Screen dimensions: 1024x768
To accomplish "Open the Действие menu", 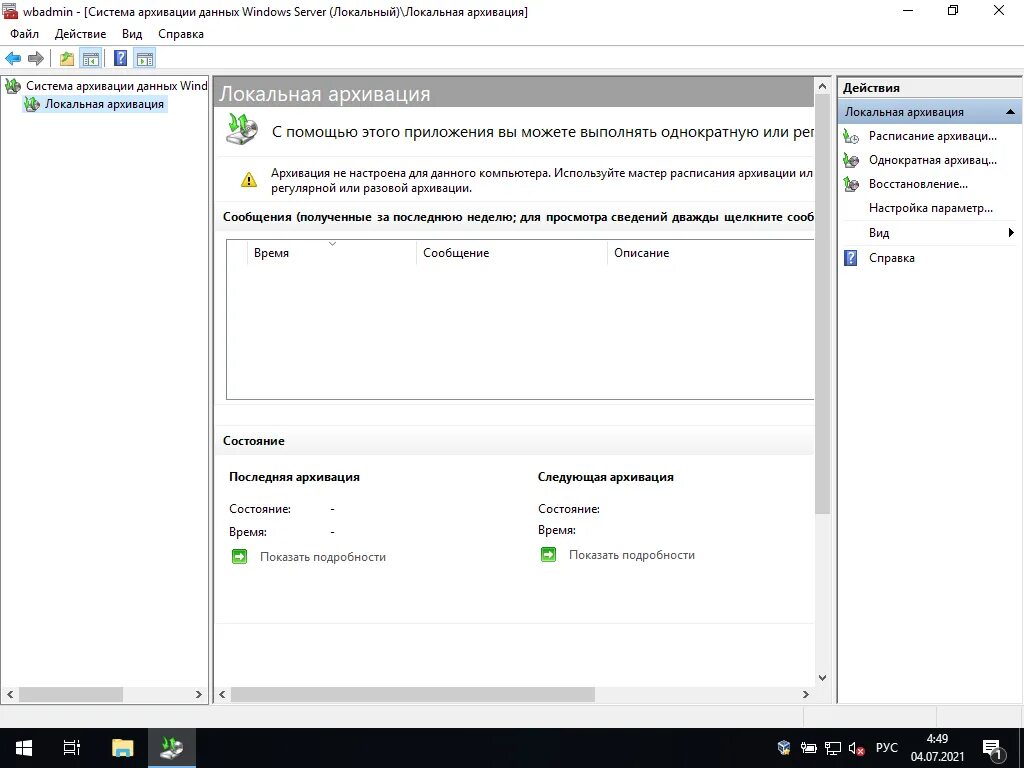I will (80, 33).
